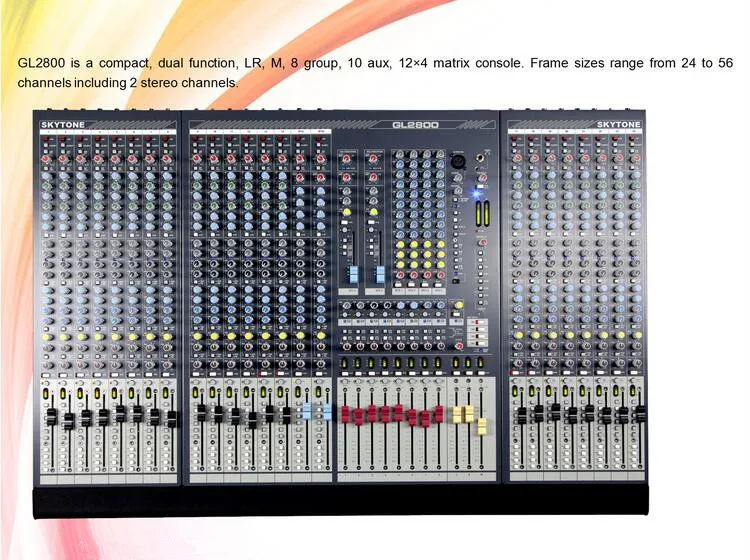The width and height of the screenshot is (750, 560).
Task: Click the right blue matrix fader
Action: [x=380, y=275]
